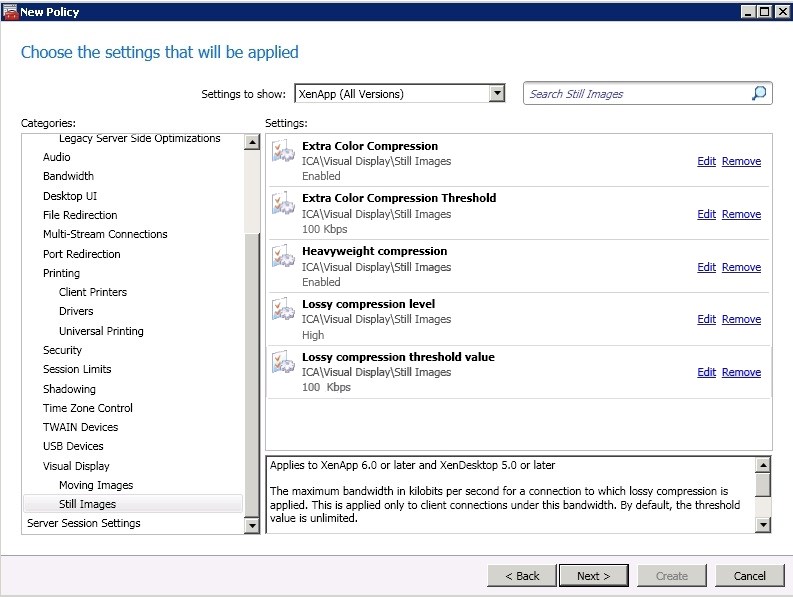Select the Drivers subcategory
The width and height of the screenshot is (793, 597).
click(76, 311)
